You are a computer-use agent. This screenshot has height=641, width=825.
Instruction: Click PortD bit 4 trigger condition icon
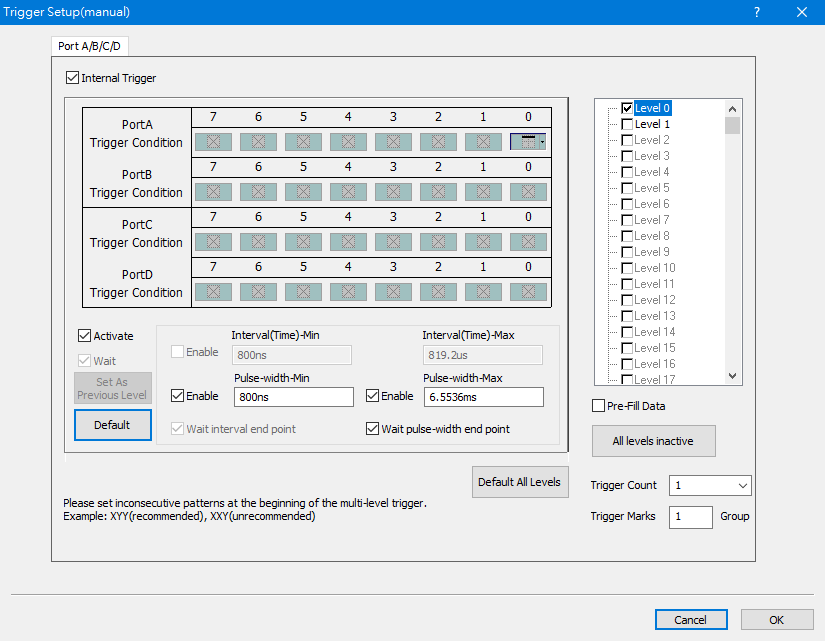(x=348, y=292)
